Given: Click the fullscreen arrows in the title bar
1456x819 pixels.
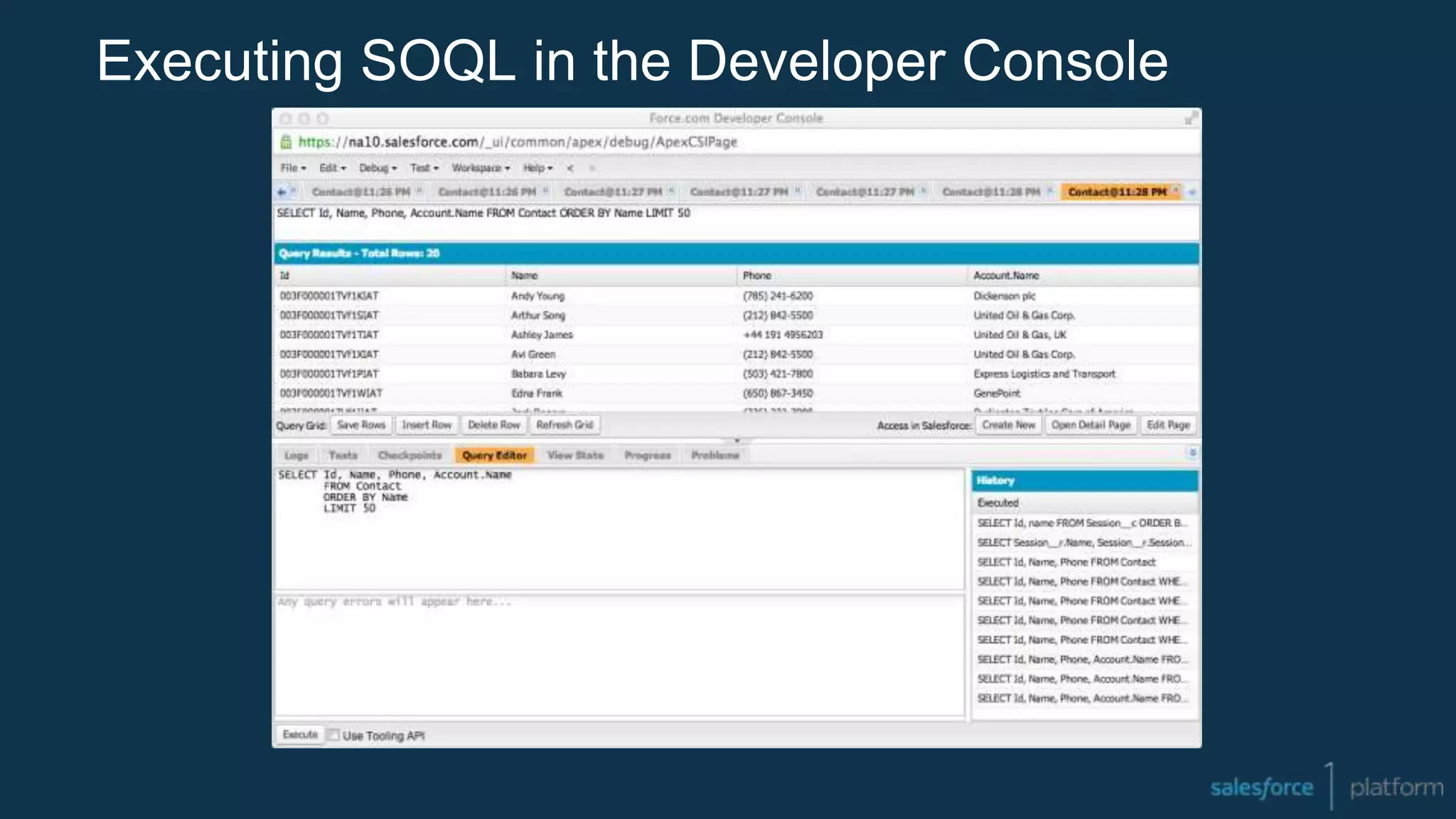Looking at the screenshot, I should pyautogui.click(x=1191, y=119).
